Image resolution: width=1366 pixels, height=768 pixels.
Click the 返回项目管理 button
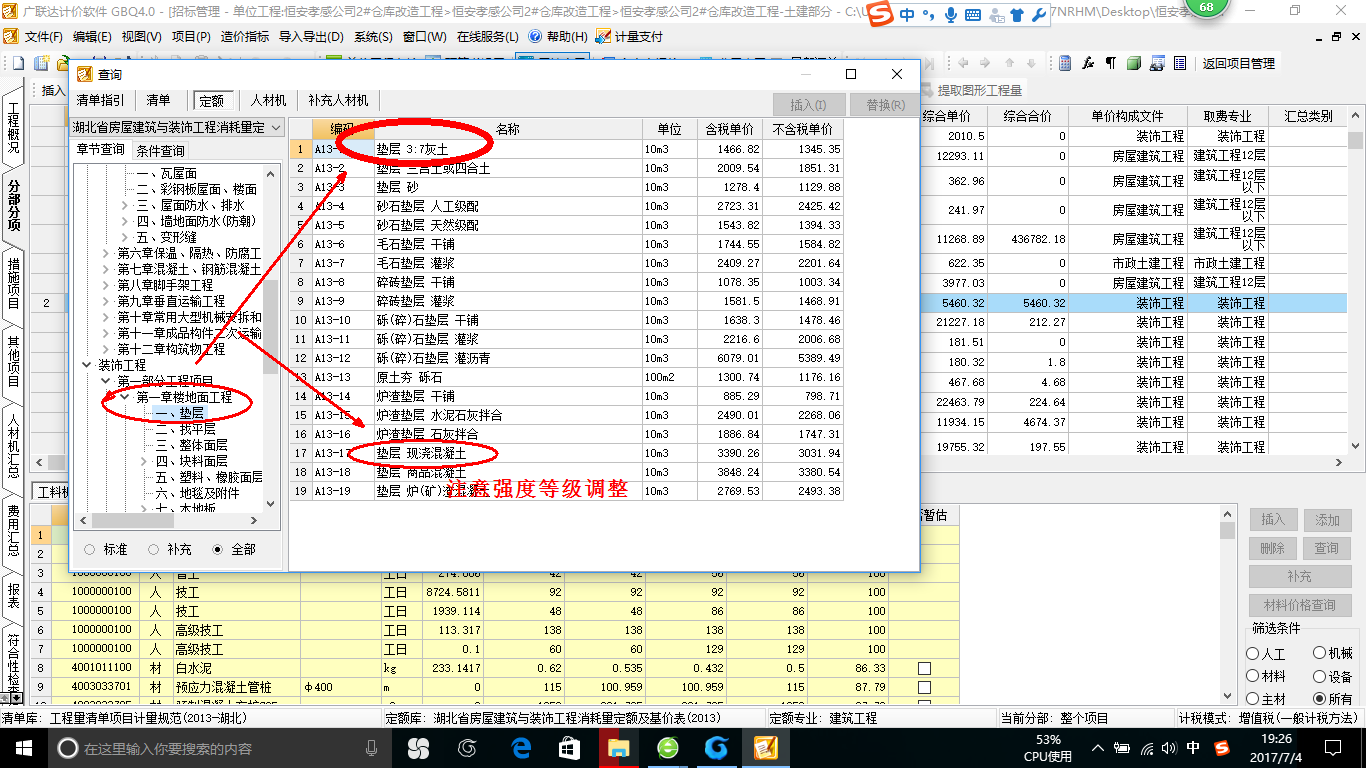click(x=1238, y=63)
